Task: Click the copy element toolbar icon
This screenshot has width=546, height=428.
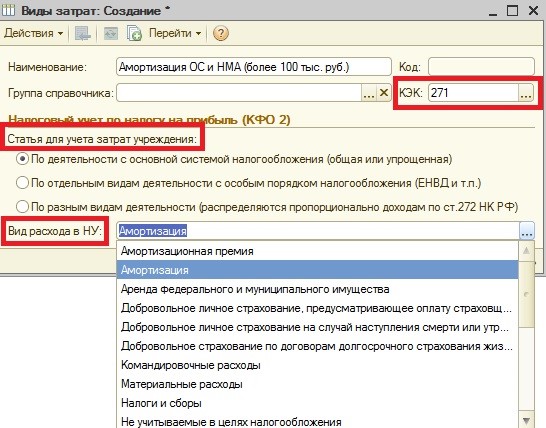Action: [x=134, y=33]
